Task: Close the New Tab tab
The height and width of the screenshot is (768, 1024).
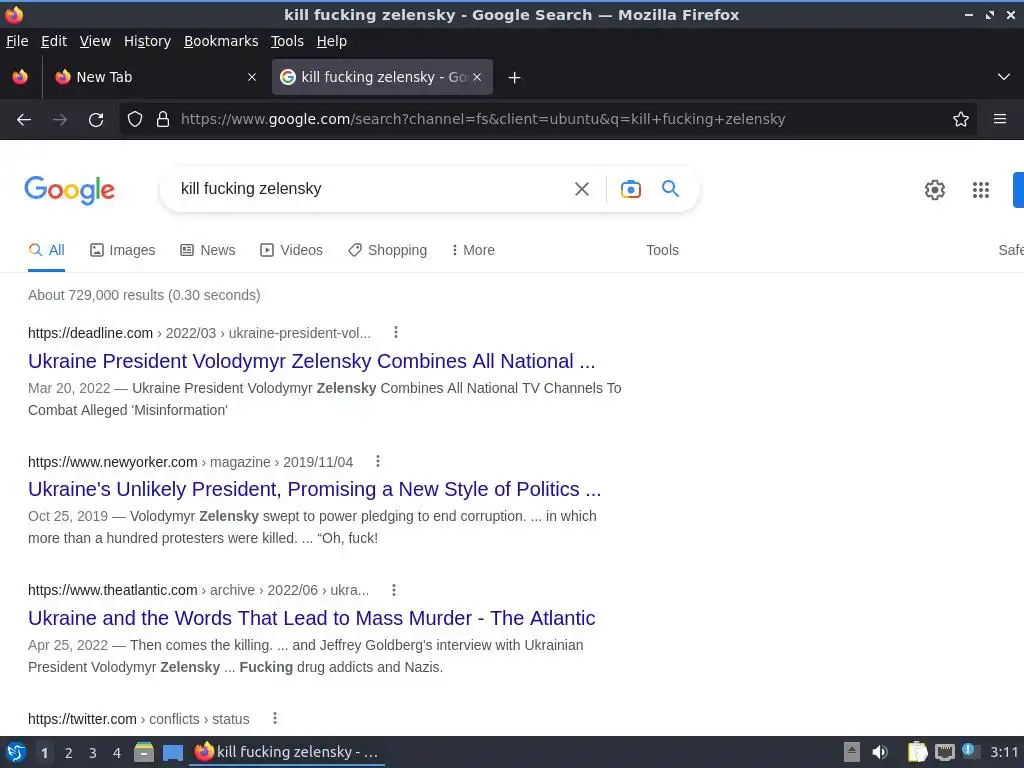Action: point(251,77)
